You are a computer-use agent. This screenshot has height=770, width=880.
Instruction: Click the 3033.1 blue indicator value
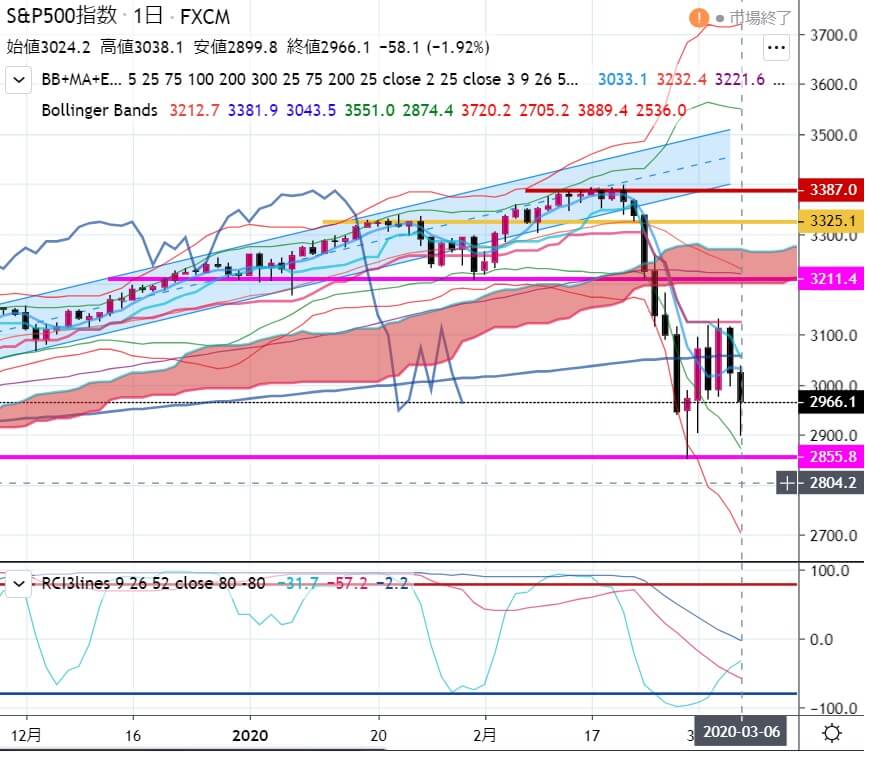[x=622, y=79]
